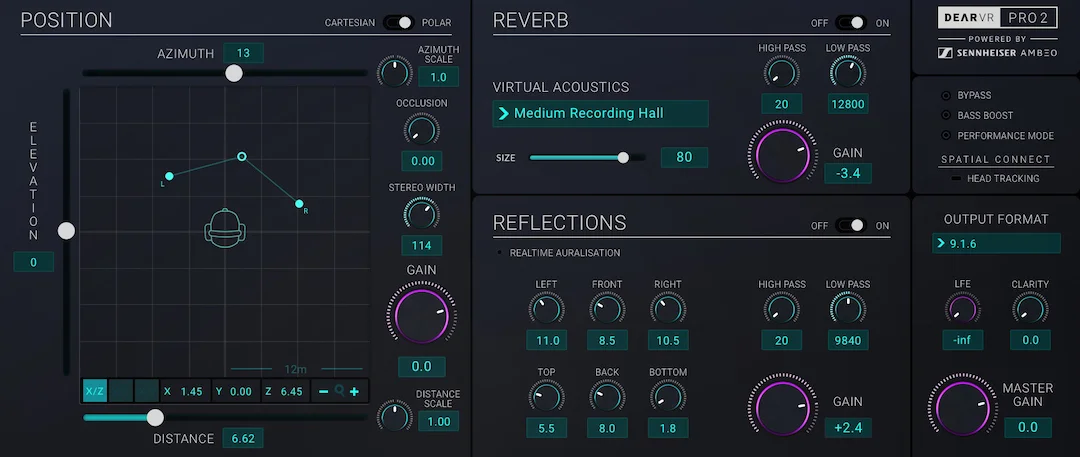Click the Reflections Left knob

546,308
